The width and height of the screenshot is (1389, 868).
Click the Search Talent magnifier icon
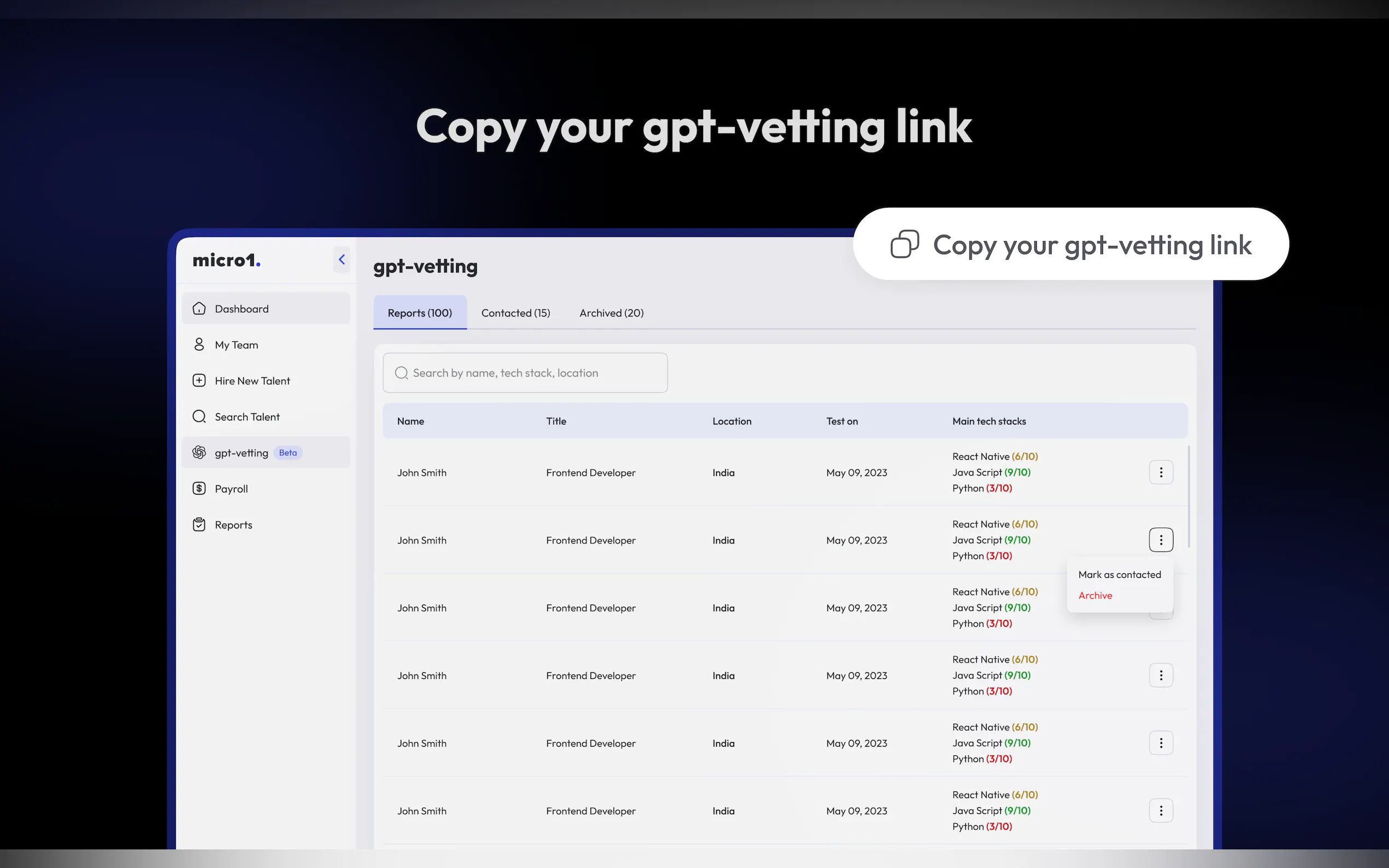coord(199,417)
